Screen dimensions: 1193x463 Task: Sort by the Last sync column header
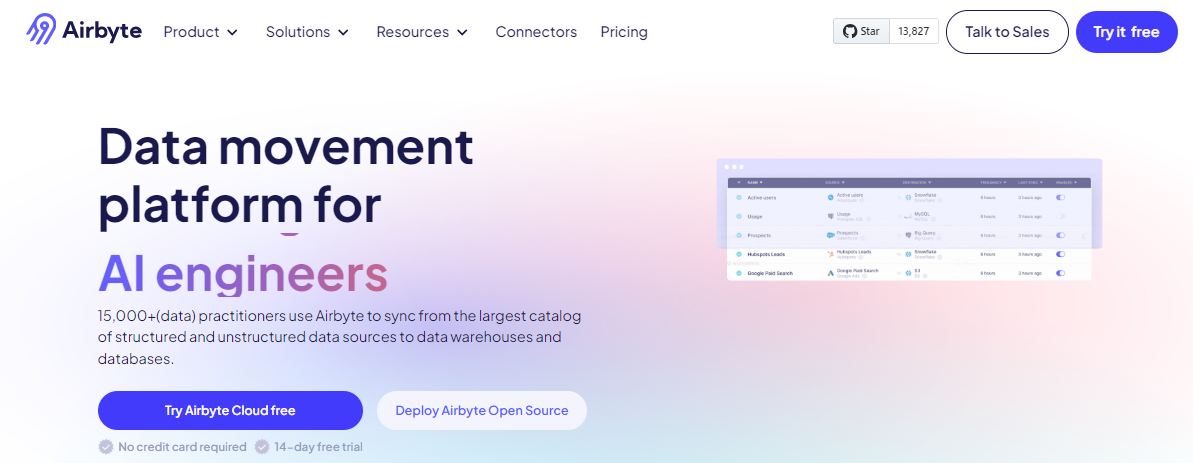click(1030, 182)
